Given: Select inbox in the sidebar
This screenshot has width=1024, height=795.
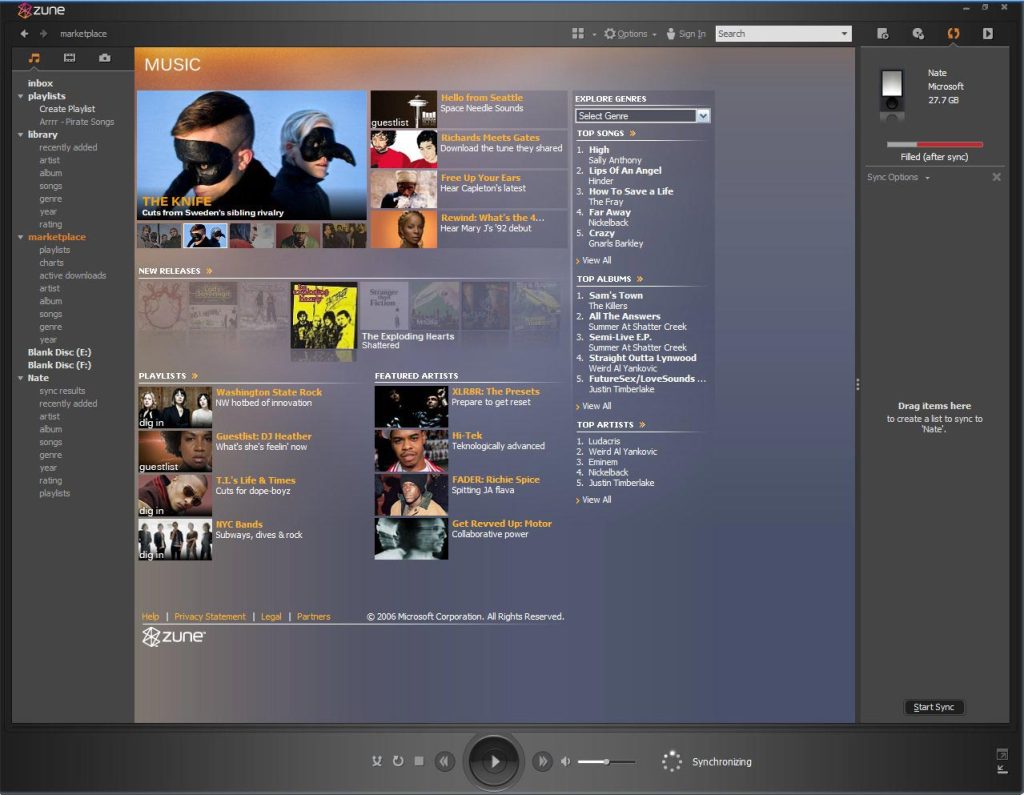Looking at the screenshot, I should coord(40,83).
